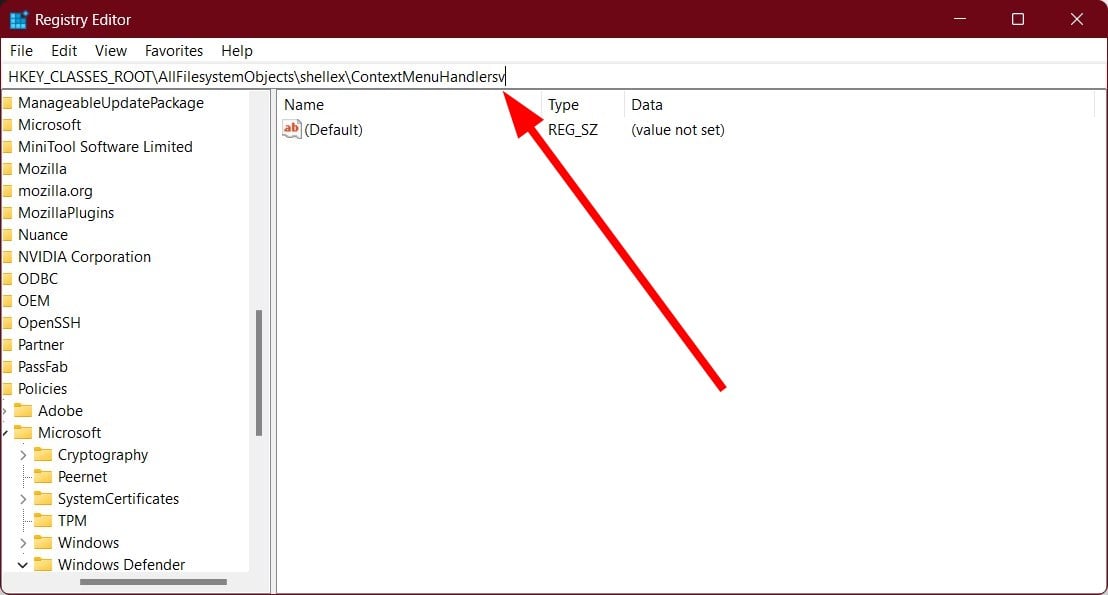This screenshot has height=595, width=1108.
Task: Click the Registry Editor app icon in title bar
Action: pyautogui.click(x=18, y=20)
